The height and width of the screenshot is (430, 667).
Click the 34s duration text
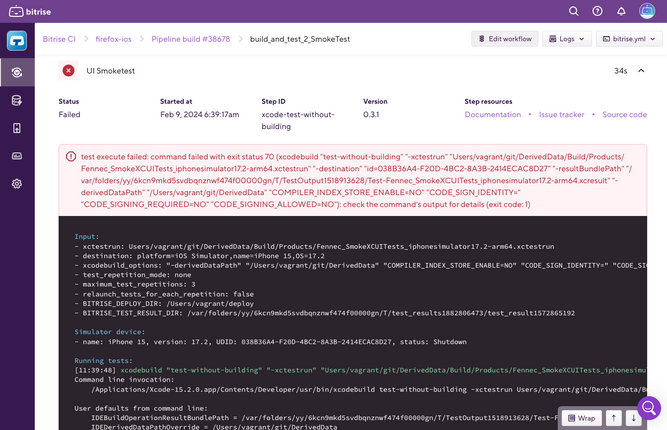[x=620, y=71]
